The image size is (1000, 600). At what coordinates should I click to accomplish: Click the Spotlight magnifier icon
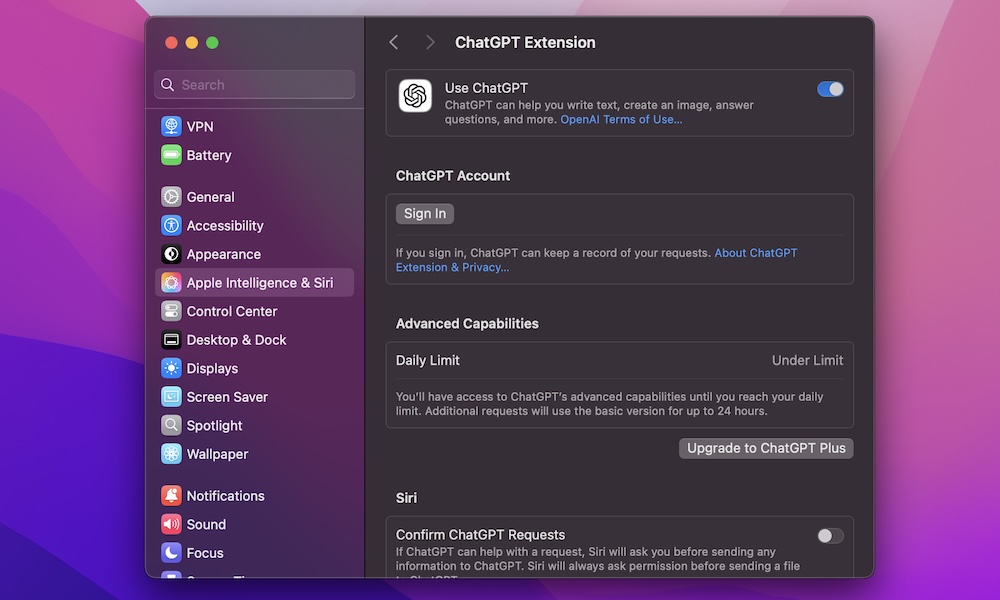(171, 425)
